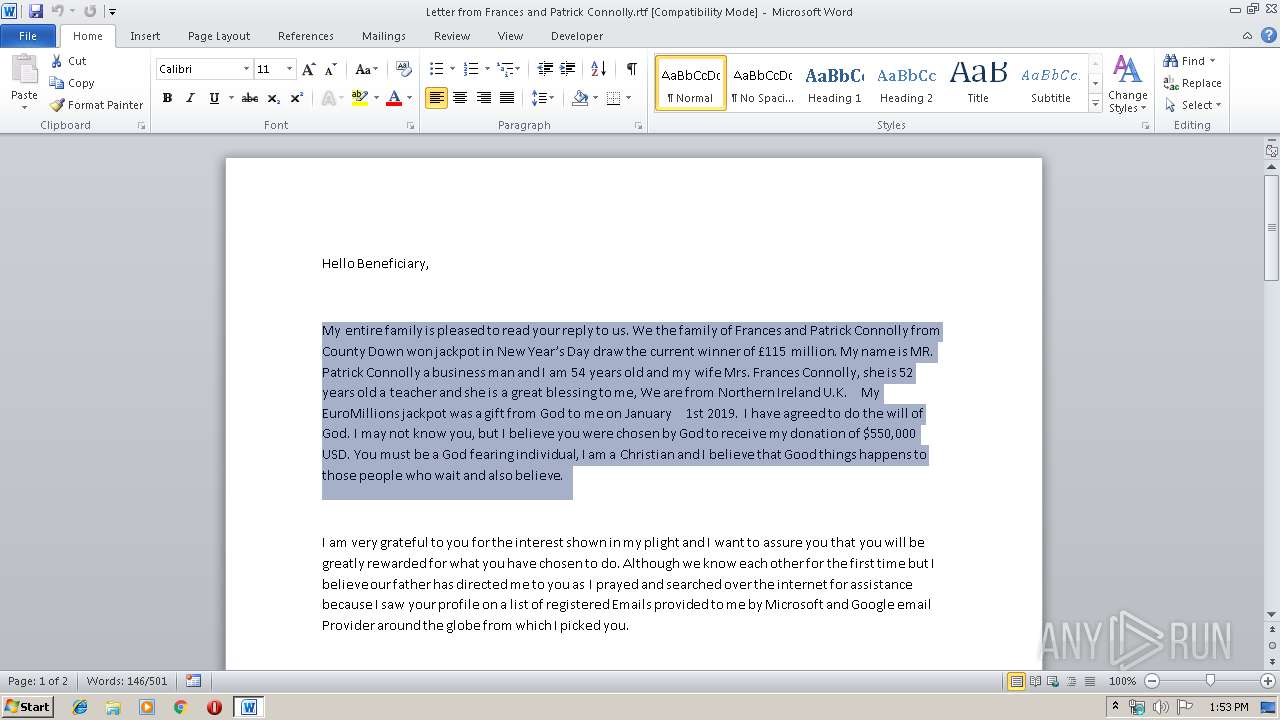Open Word Help
The width and height of the screenshot is (1280, 720).
(x=1268, y=36)
